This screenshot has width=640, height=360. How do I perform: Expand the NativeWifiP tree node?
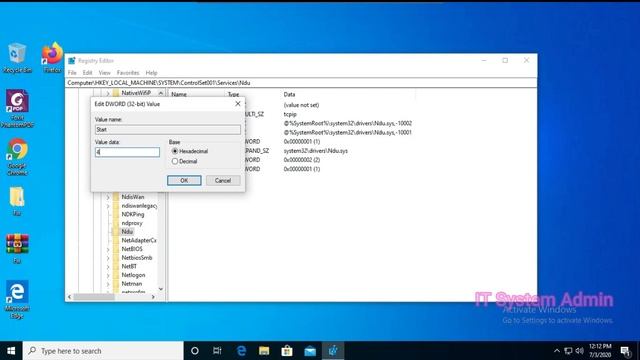[x=108, y=93]
